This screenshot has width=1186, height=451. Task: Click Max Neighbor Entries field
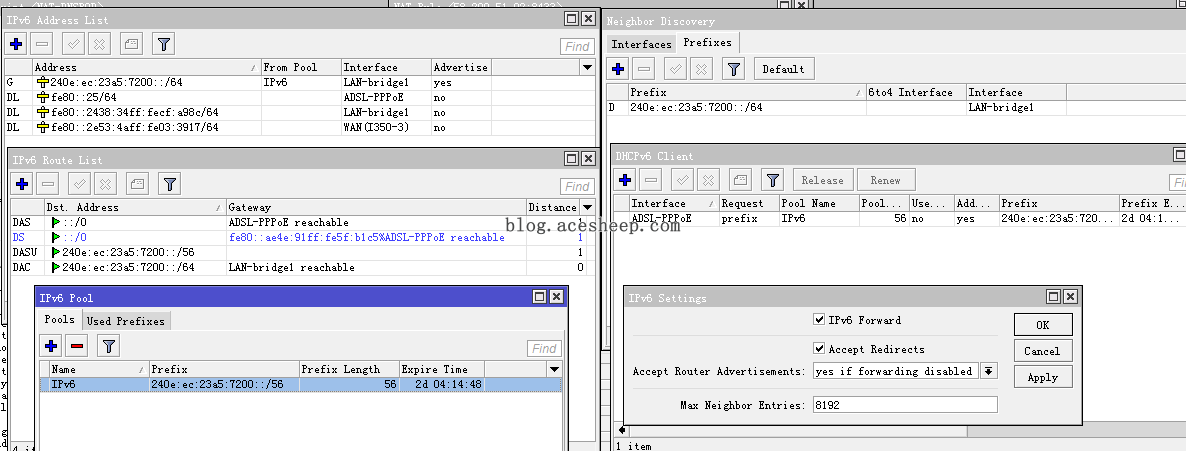click(x=905, y=405)
